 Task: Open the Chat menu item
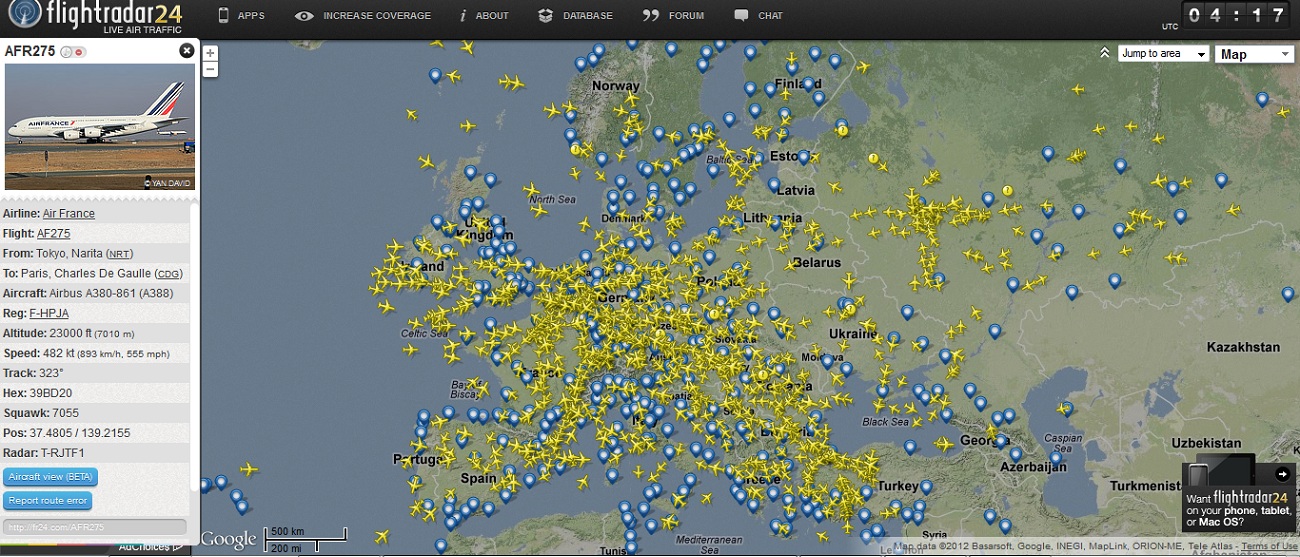tap(759, 16)
